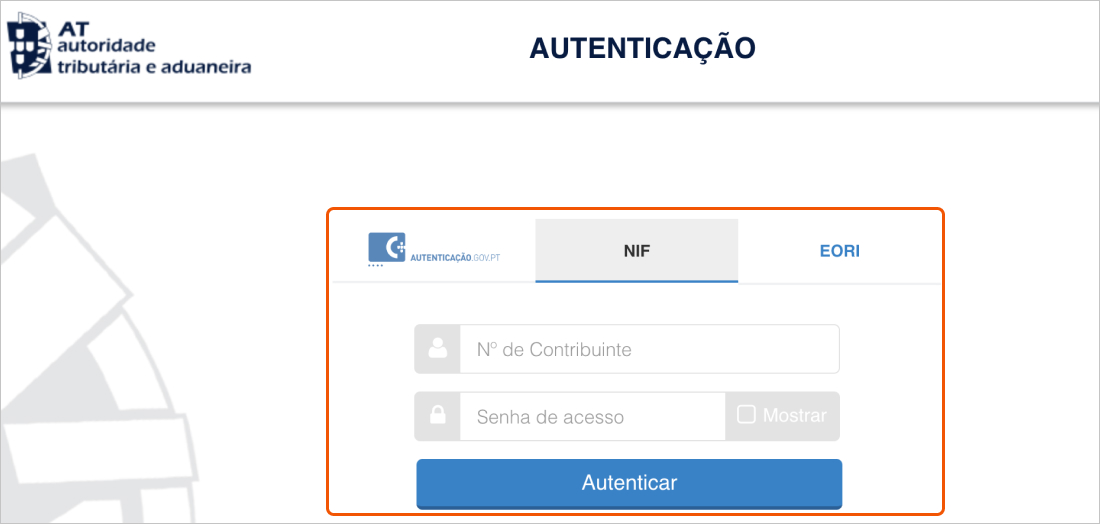The height and width of the screenshot is (524, 1100).
Task: Tick the Mostrar checkbox
Action: (746, 415)
